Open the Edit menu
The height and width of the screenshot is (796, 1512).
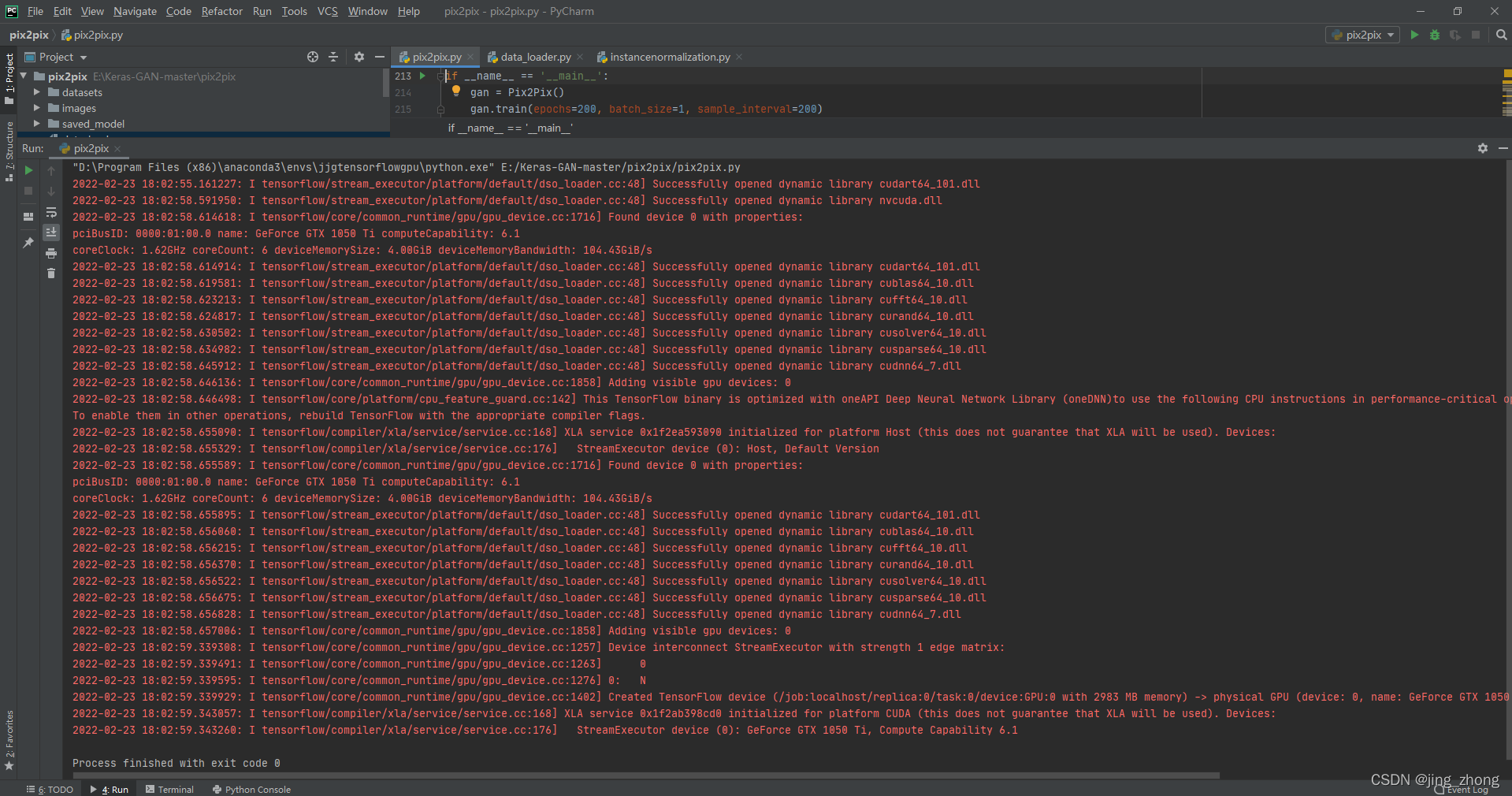click(62, 11)
